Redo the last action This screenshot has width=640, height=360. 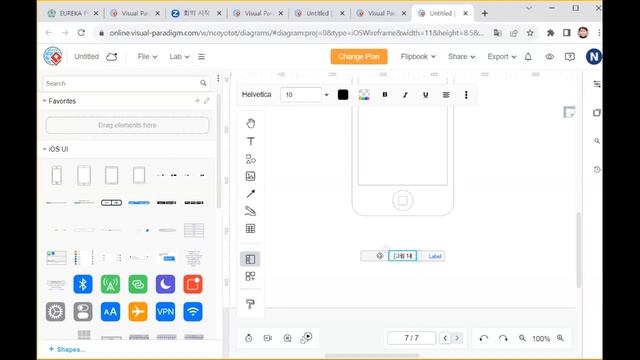pos(503,338)
